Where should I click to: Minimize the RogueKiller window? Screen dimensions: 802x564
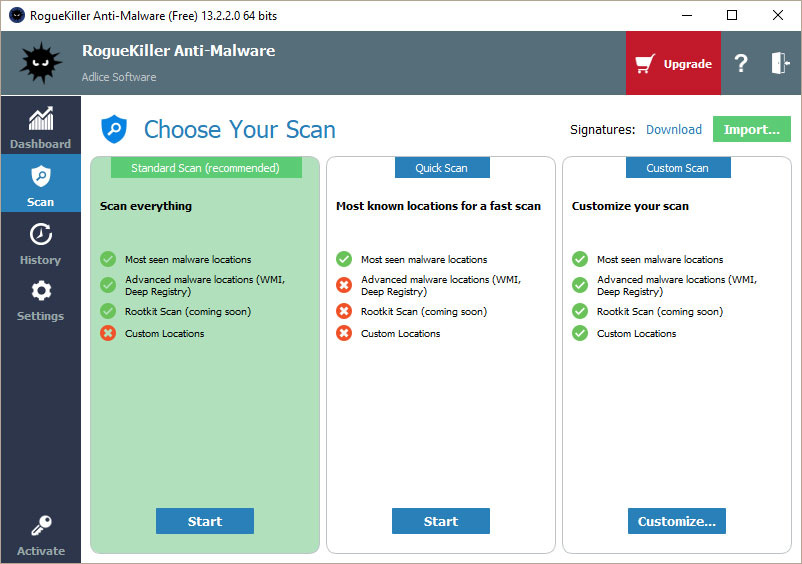pos(687,15)
